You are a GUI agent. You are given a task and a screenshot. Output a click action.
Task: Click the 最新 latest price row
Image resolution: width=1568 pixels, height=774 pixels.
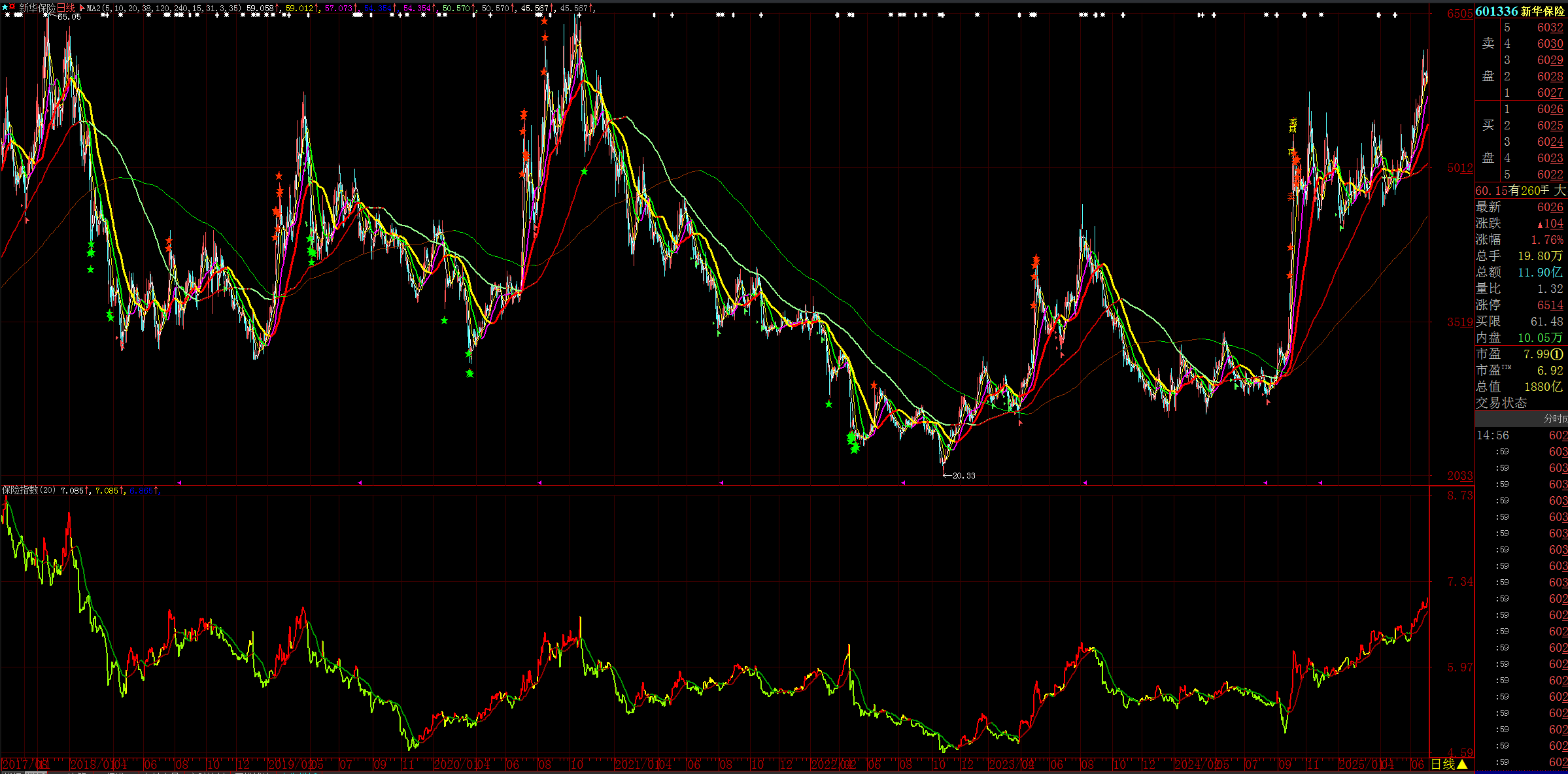click(x=1520, y=207)
